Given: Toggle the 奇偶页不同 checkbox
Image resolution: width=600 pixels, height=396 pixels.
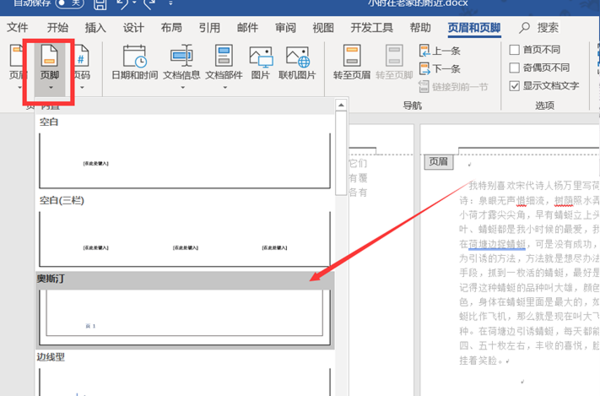Looking at the screenshot, I should 514,68.
